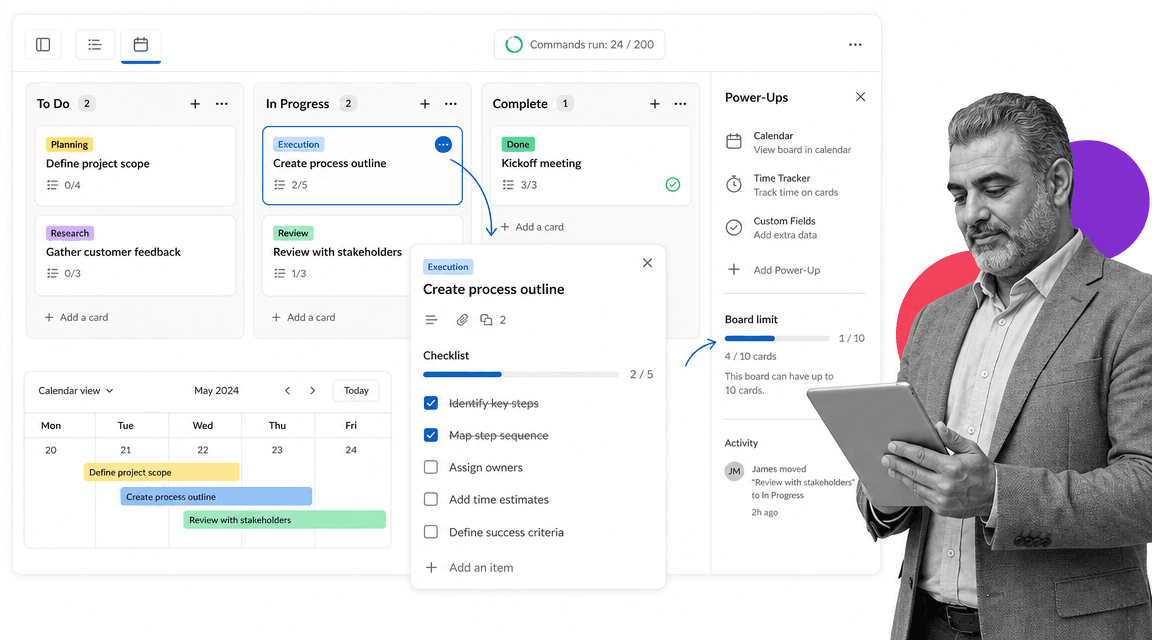Screen dimensions: 1152x640
Task: Uncheck Identify key steps
Action: (x=431, y=403)
